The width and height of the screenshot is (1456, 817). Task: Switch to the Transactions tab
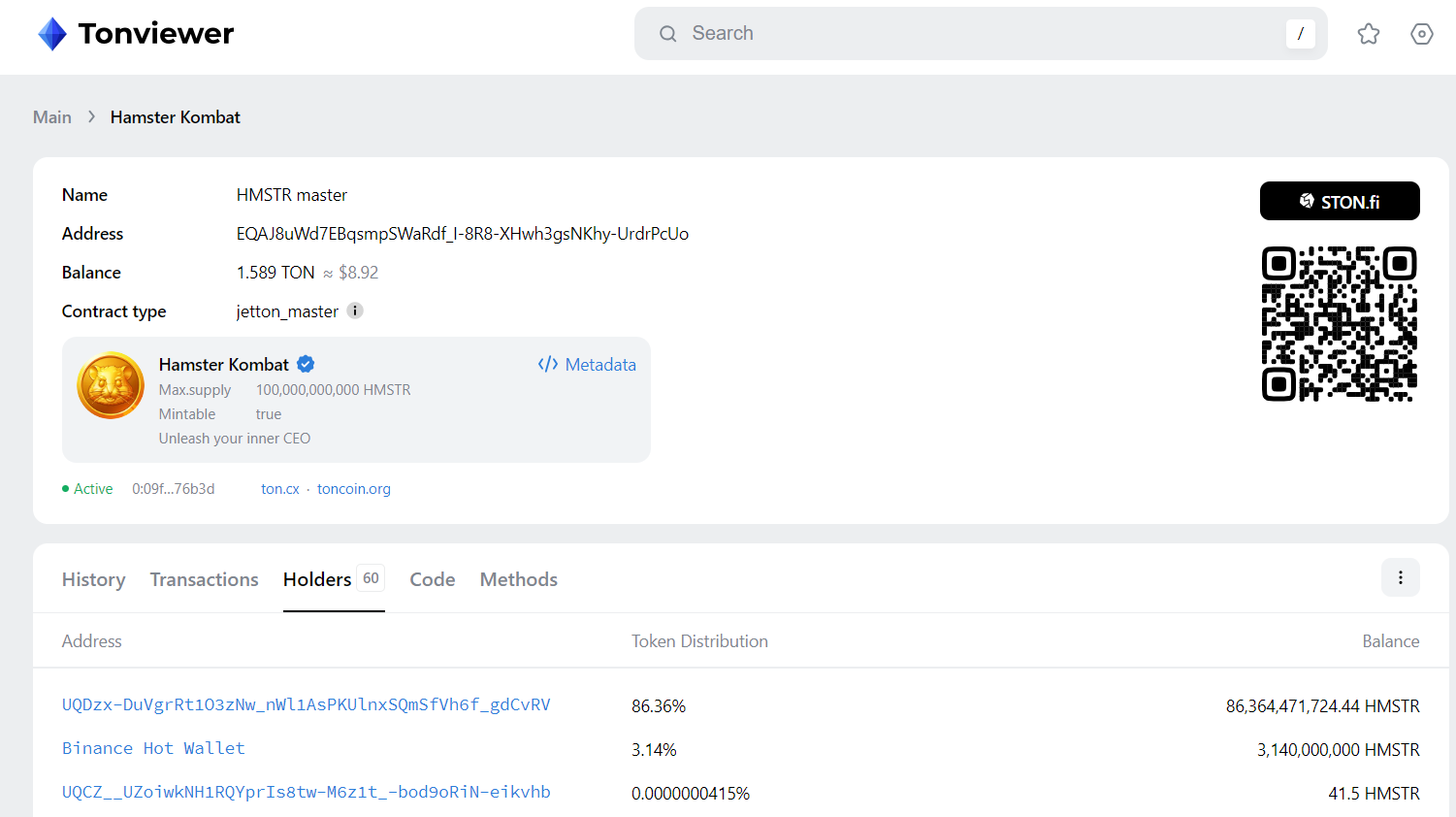[x=205, y=579]
